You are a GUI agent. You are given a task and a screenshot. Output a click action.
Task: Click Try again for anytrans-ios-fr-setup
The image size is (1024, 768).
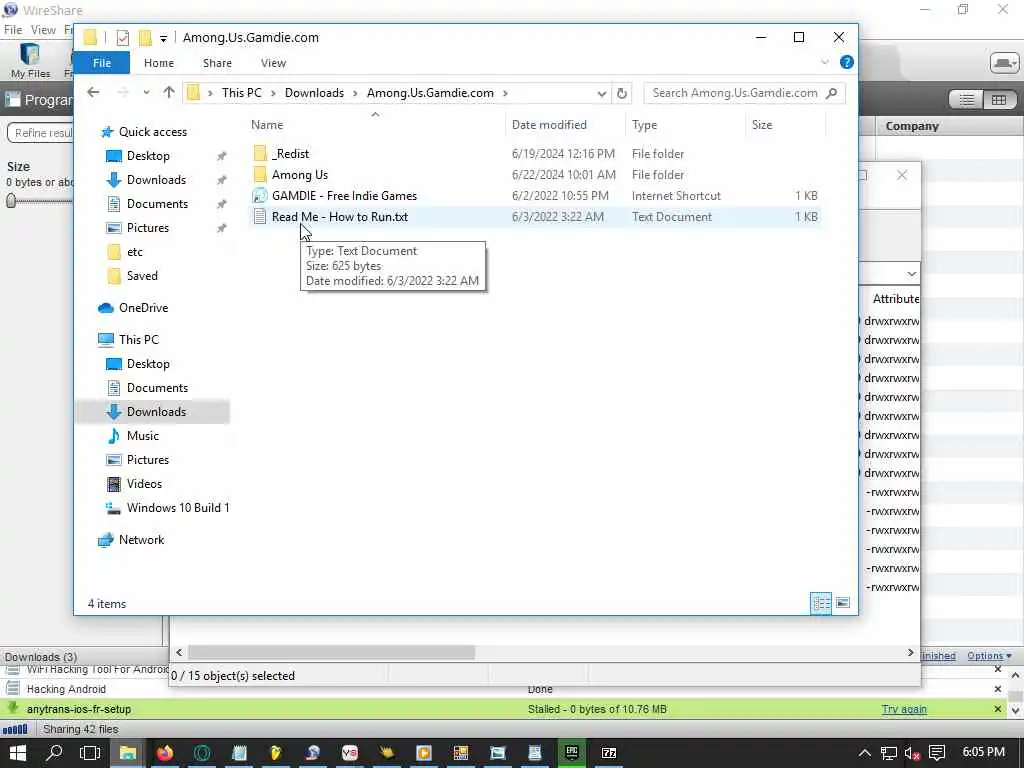coord(904,709)
